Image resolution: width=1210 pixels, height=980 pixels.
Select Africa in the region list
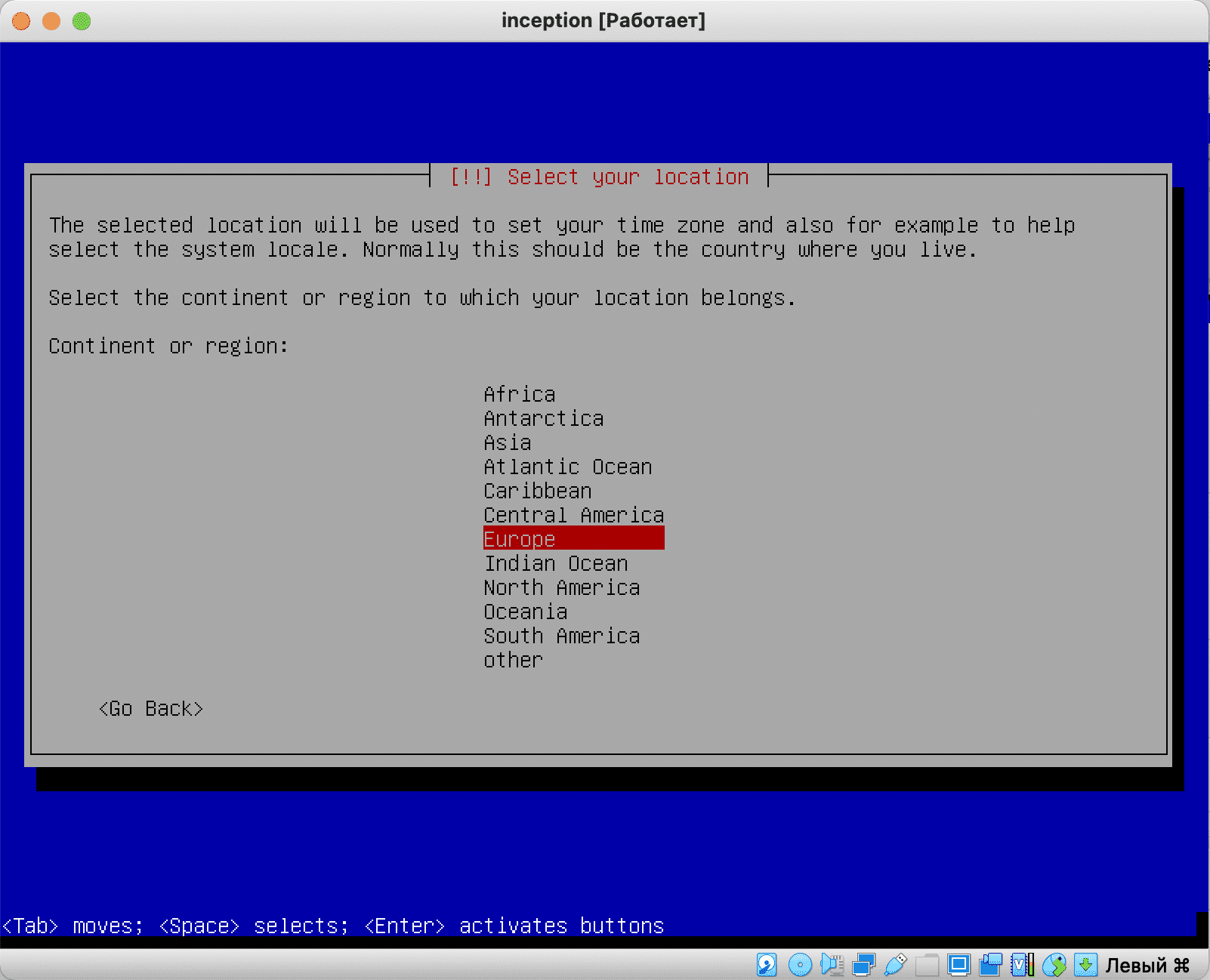519,394
